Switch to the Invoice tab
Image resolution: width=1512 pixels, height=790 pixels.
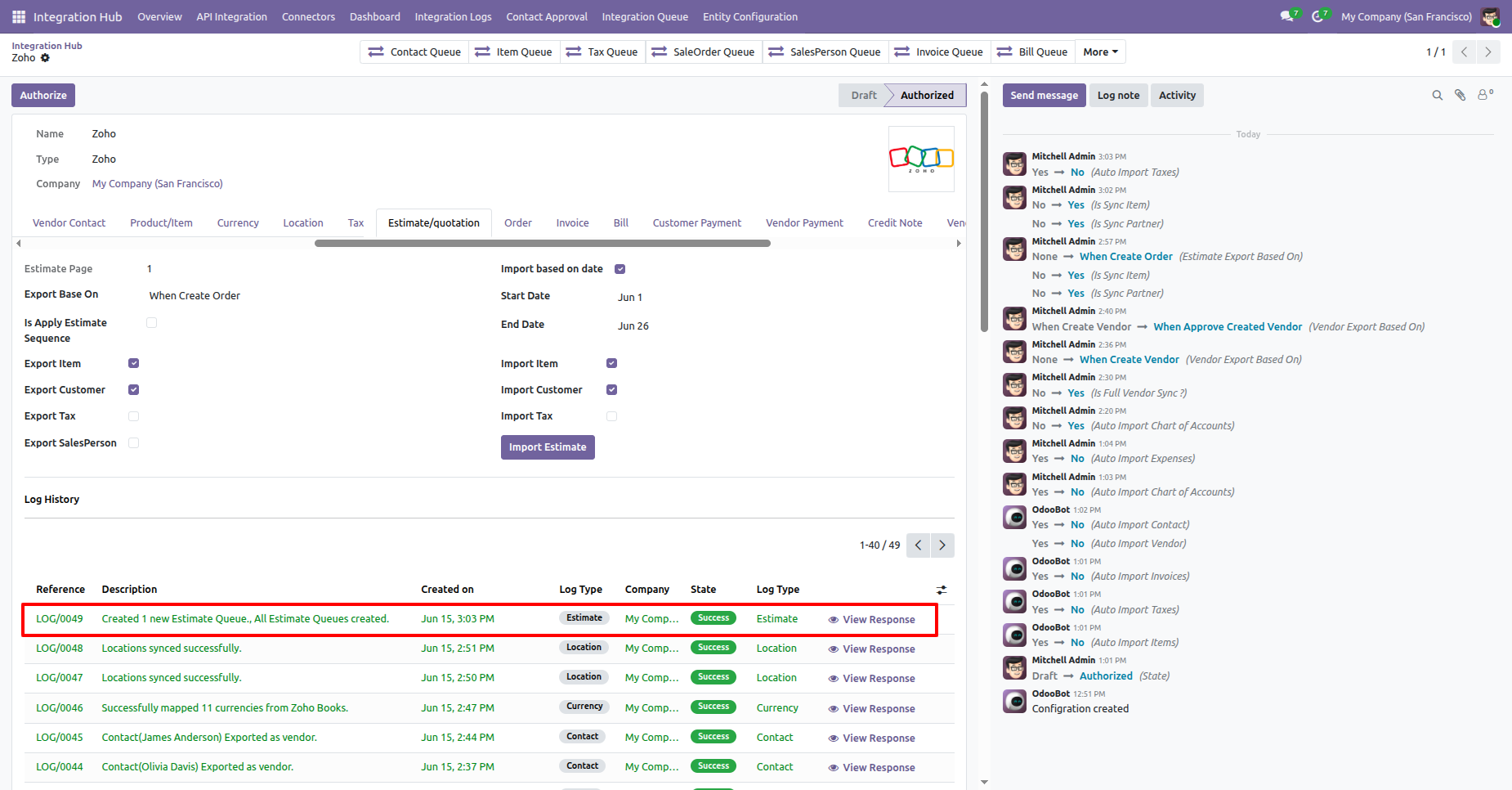[x=573, y=223]
